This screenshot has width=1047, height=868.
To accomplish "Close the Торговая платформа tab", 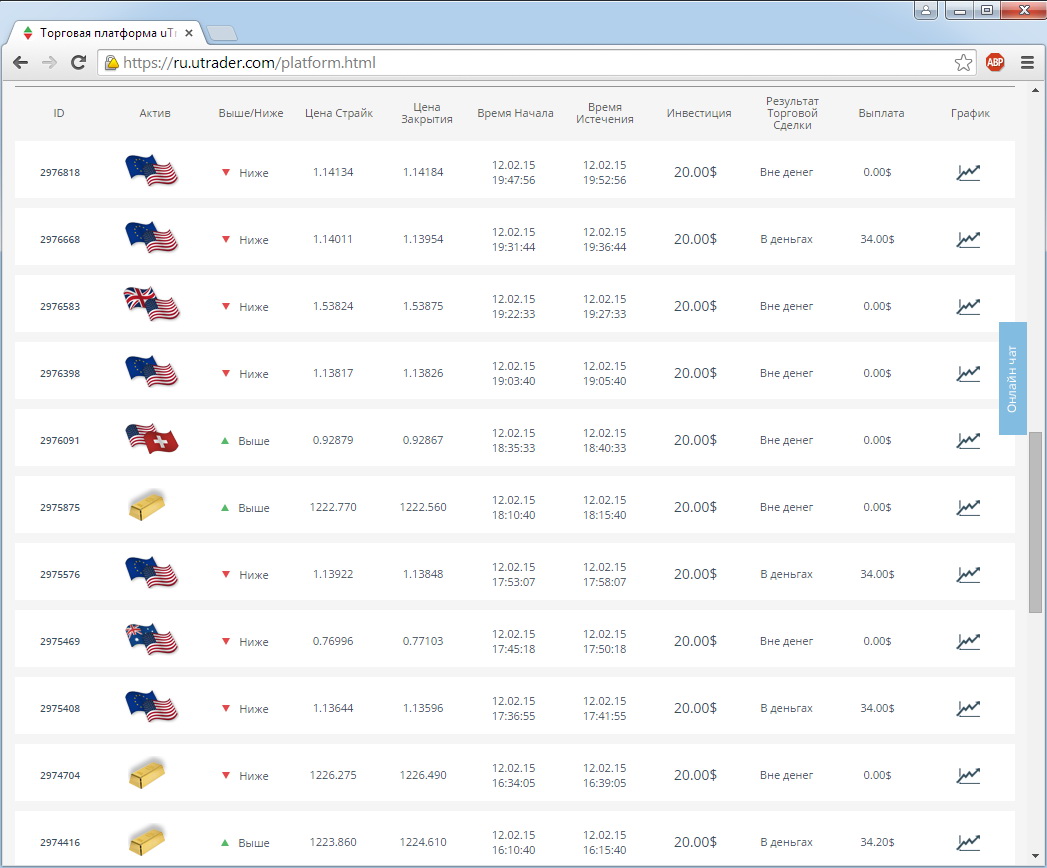I will [189, 33].
